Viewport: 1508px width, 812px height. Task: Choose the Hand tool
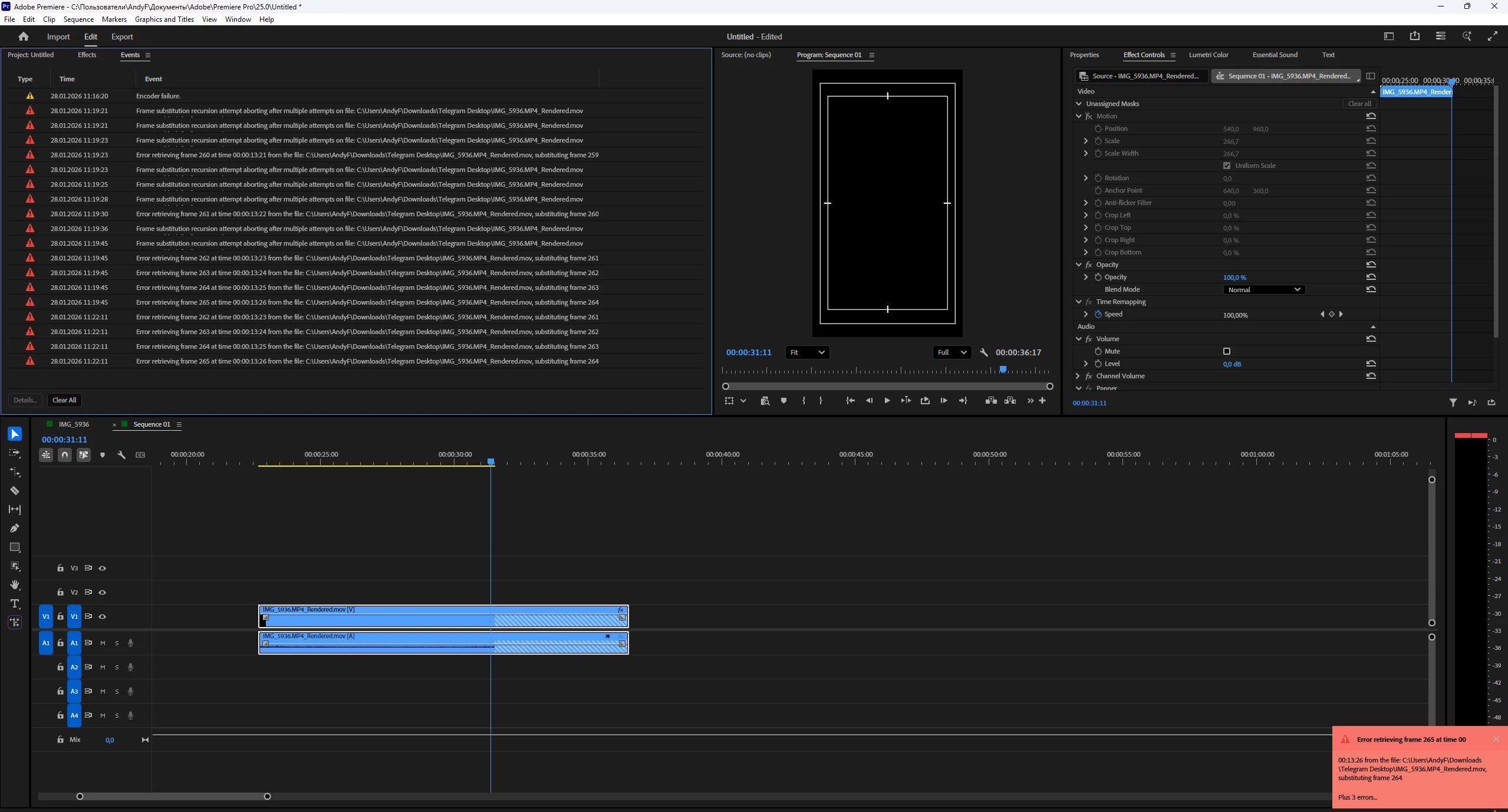pyautogui.click(x=15, y=585)
